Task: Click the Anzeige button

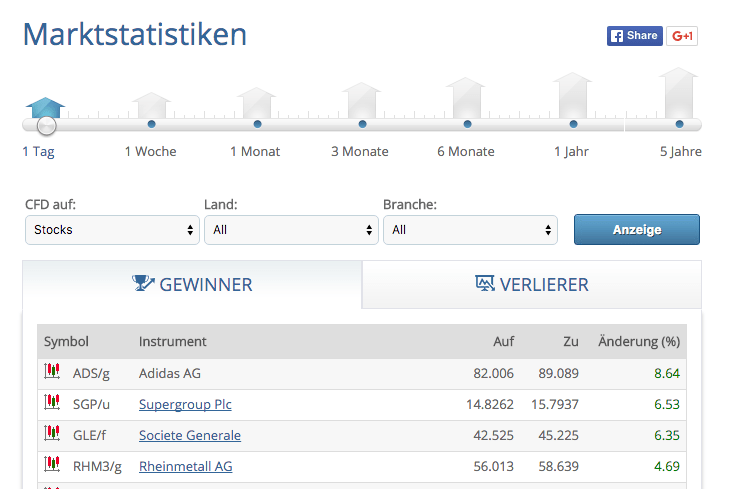Action: [x=637, y=230]
